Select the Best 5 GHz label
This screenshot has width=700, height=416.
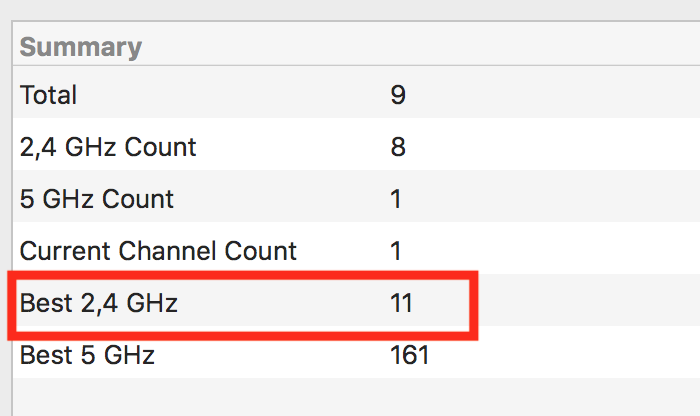(87, 355)
